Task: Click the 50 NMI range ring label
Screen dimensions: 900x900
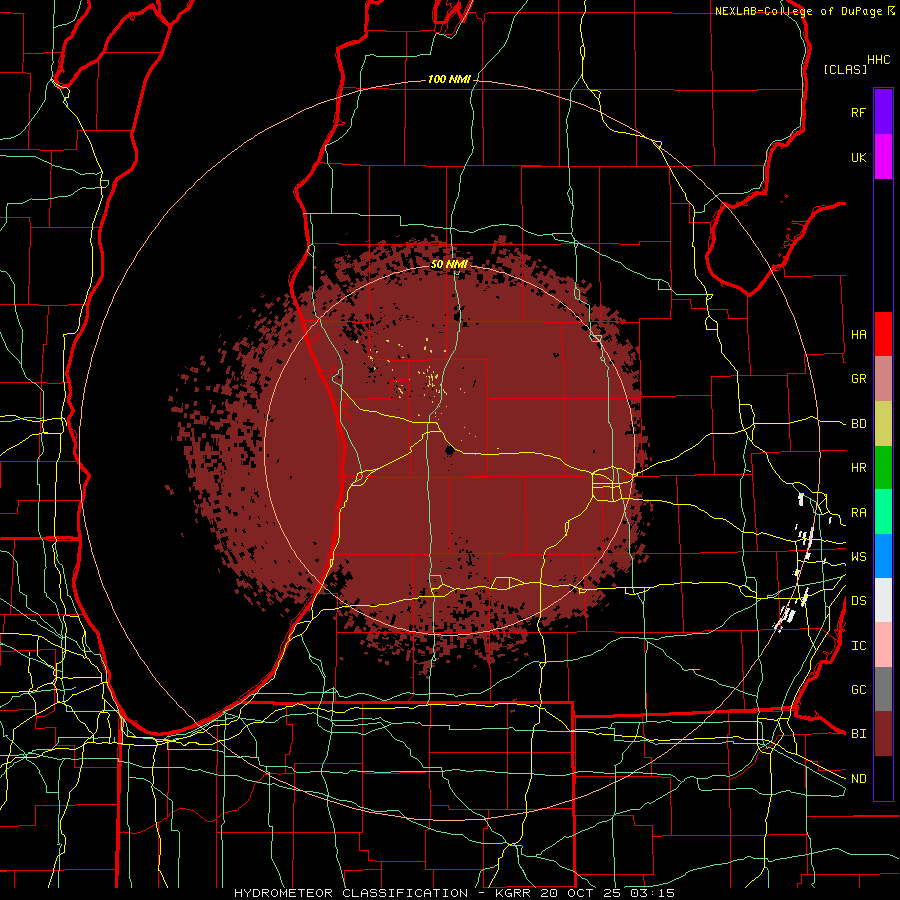Action: coord(449,265)
